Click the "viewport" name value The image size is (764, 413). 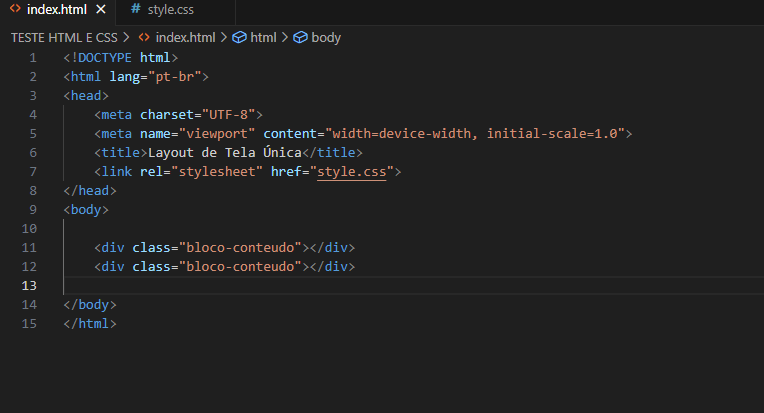click(x=217, y=134)
